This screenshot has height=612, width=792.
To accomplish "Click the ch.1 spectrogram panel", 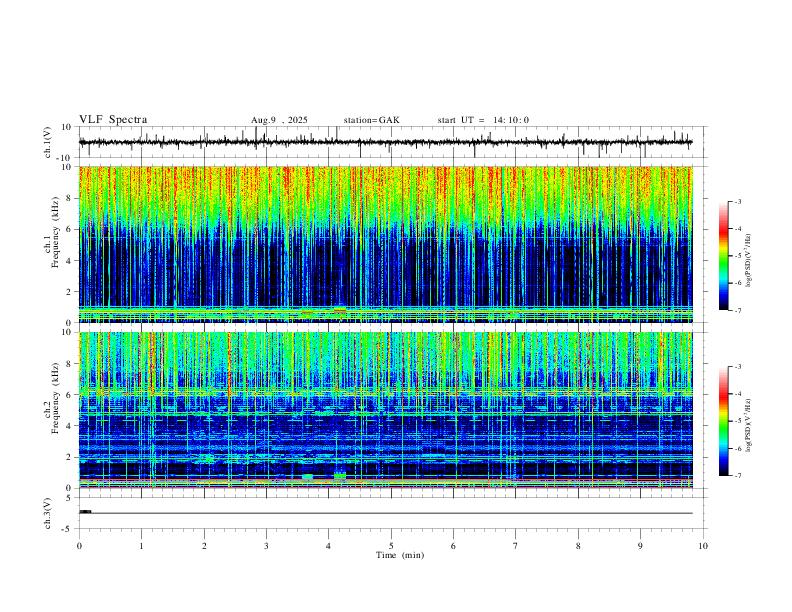I will (385, 244).
